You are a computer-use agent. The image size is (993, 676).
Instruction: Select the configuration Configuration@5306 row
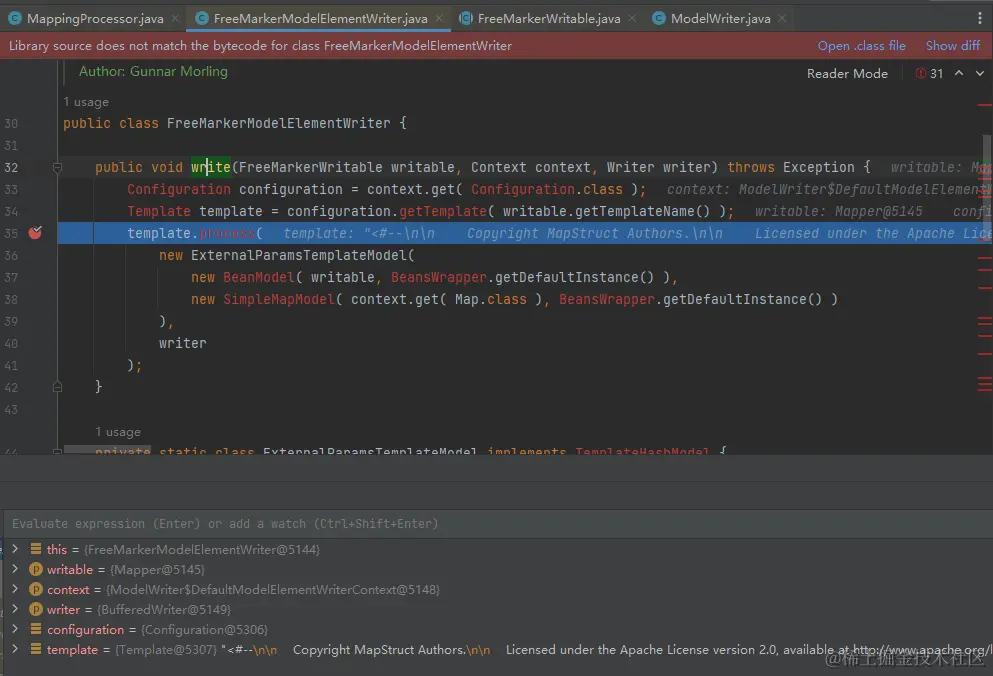click(x=496, y=630)
